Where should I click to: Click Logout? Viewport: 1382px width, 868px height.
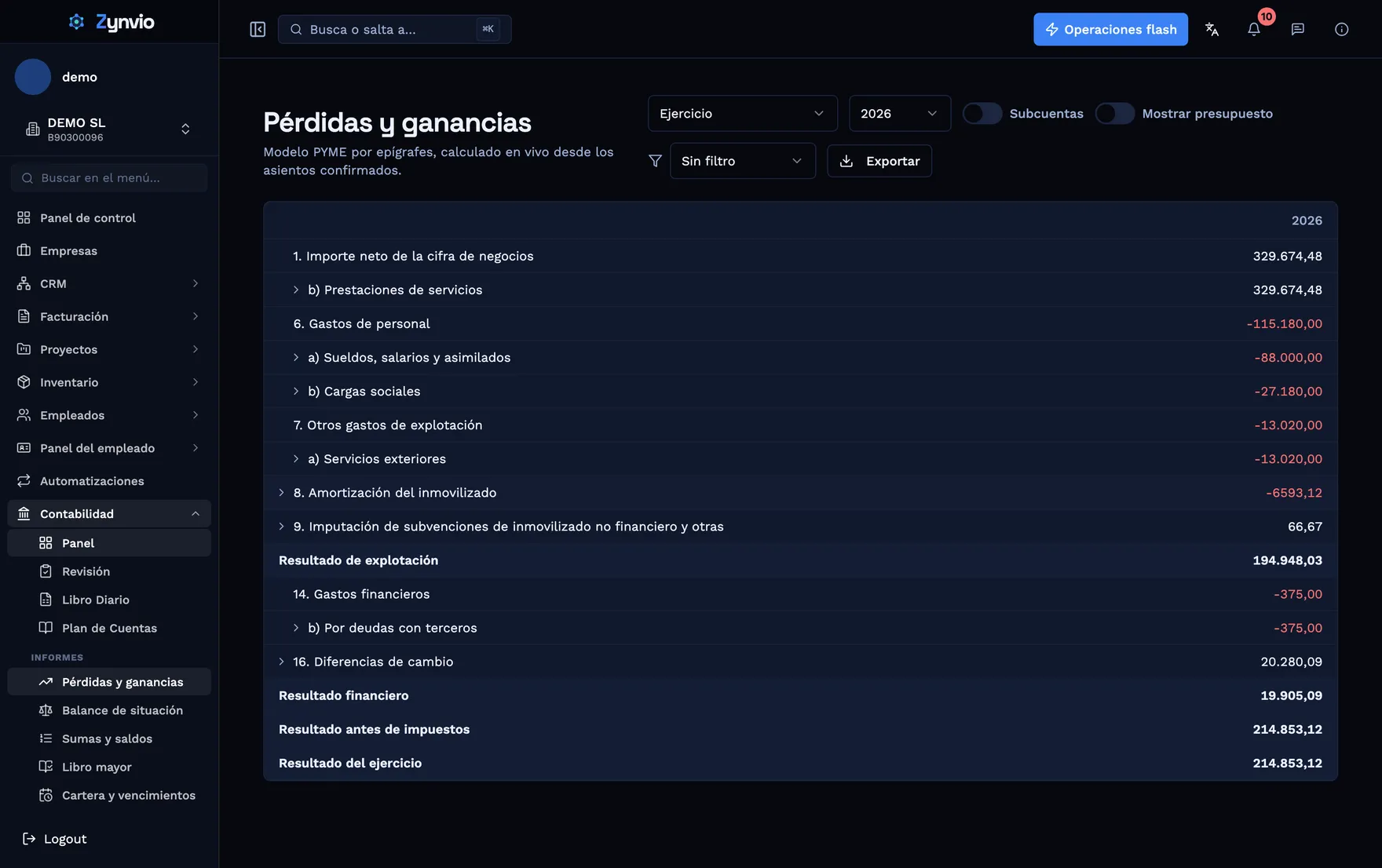coord(54,838)
